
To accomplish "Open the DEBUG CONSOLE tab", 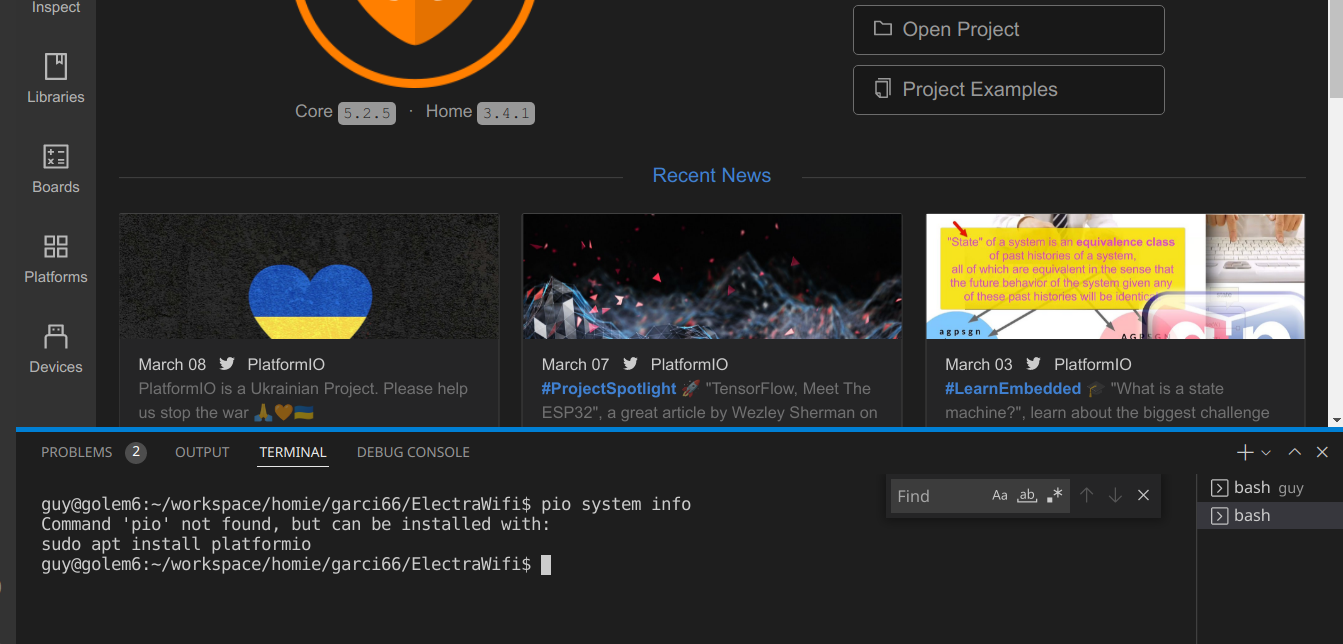I will [413, 451].
